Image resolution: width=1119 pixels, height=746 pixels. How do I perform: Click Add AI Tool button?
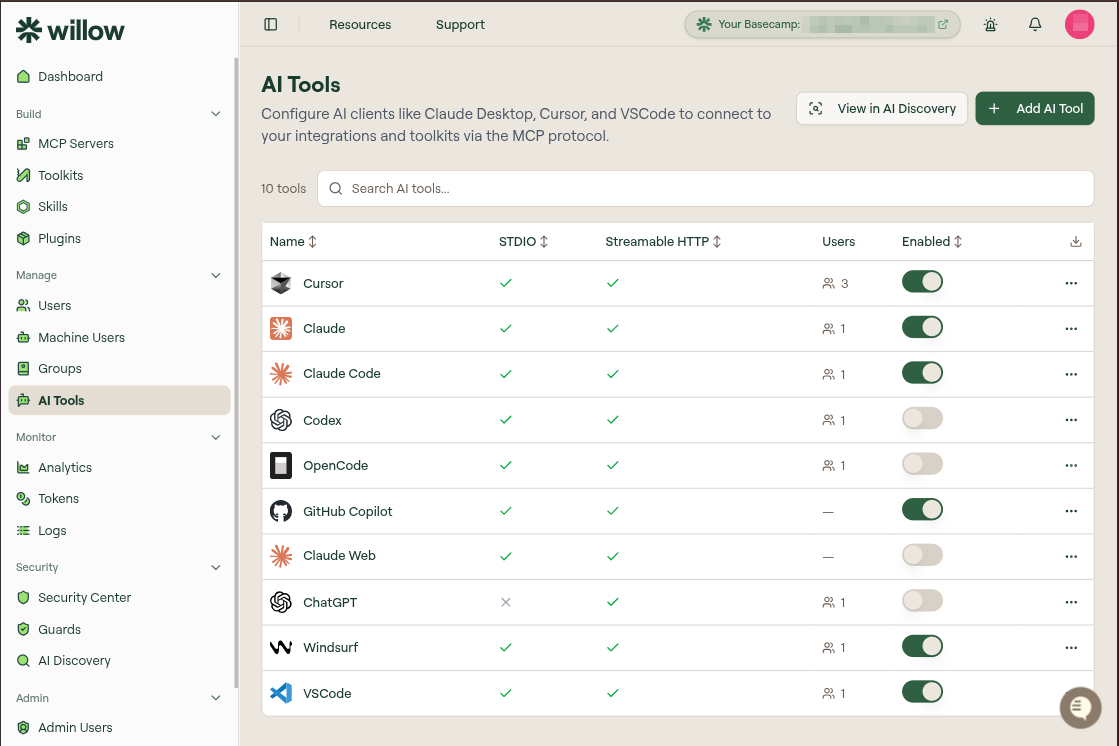pos(1035,109)
